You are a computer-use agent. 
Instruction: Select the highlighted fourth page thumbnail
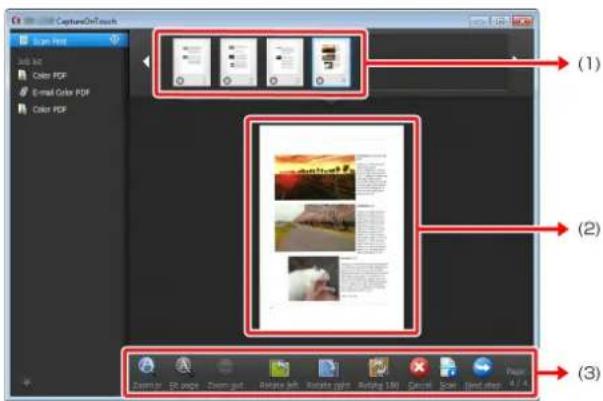331,62
